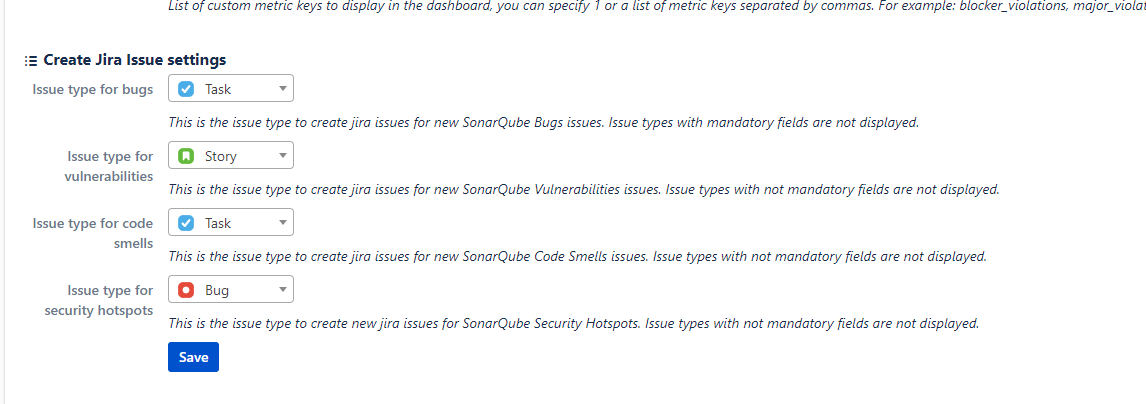
Task: Click the help text about SonarQube Vulnerabilities issues
Action: 583,189
